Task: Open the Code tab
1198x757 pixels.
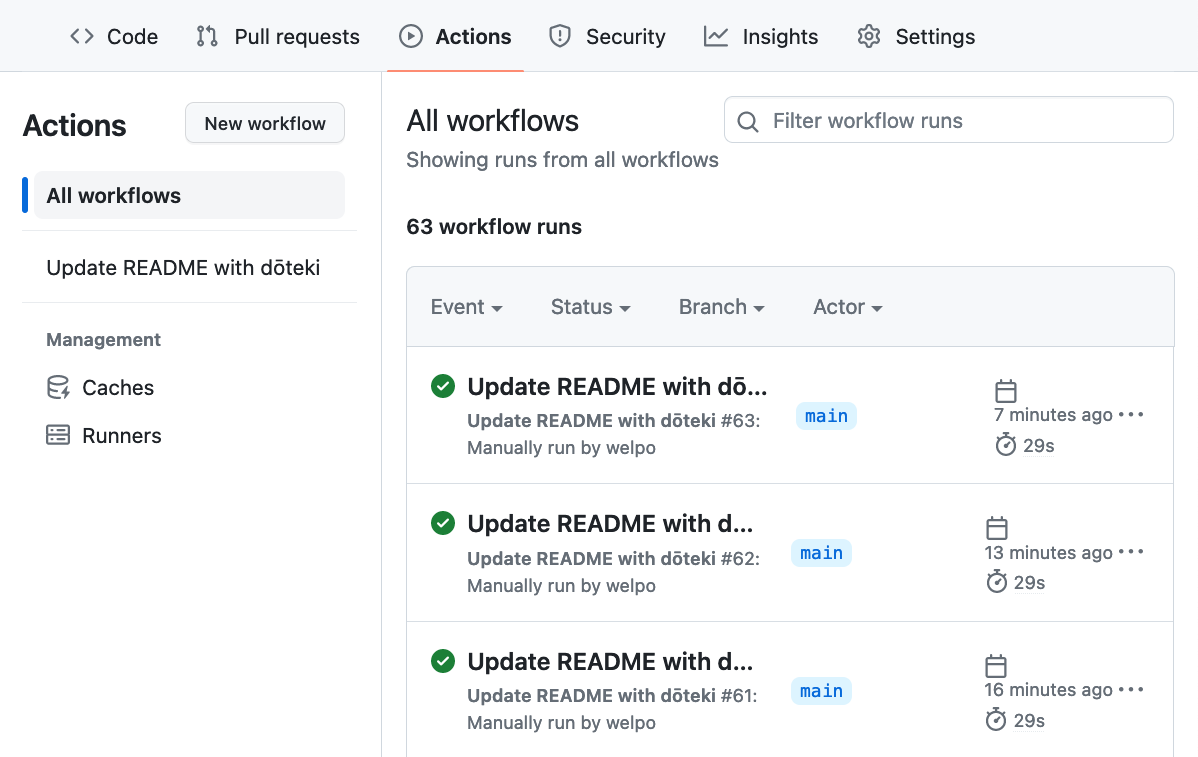Action: (x=114, y=37)
